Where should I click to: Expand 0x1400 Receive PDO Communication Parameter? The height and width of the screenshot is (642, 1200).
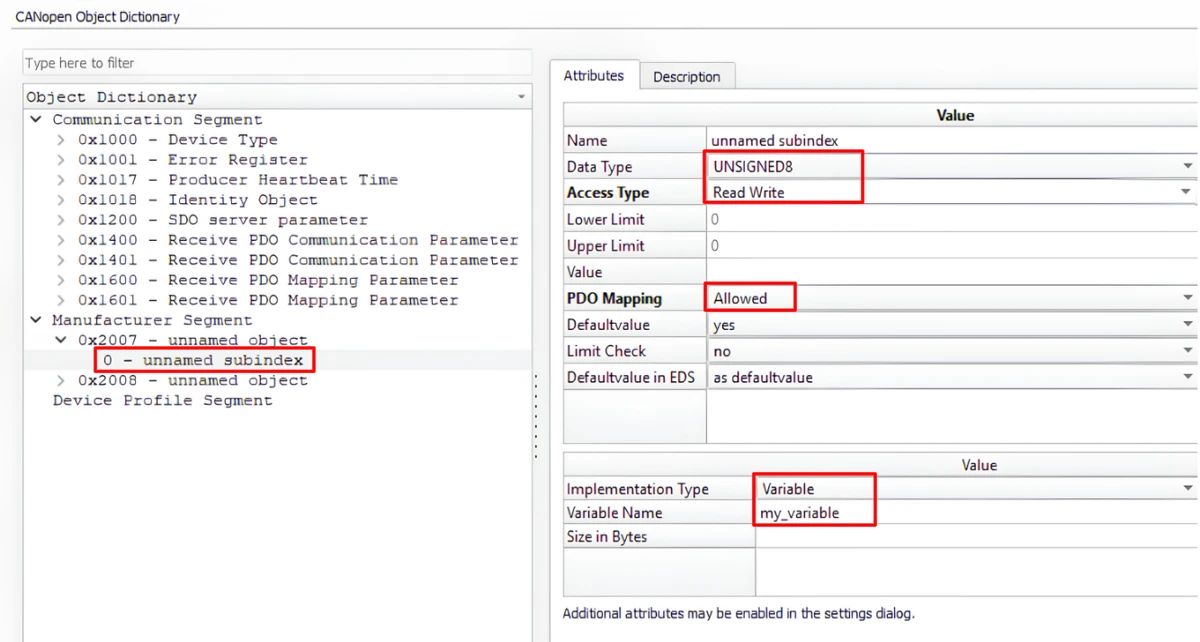pyautogui.click(x=60, y=240)
